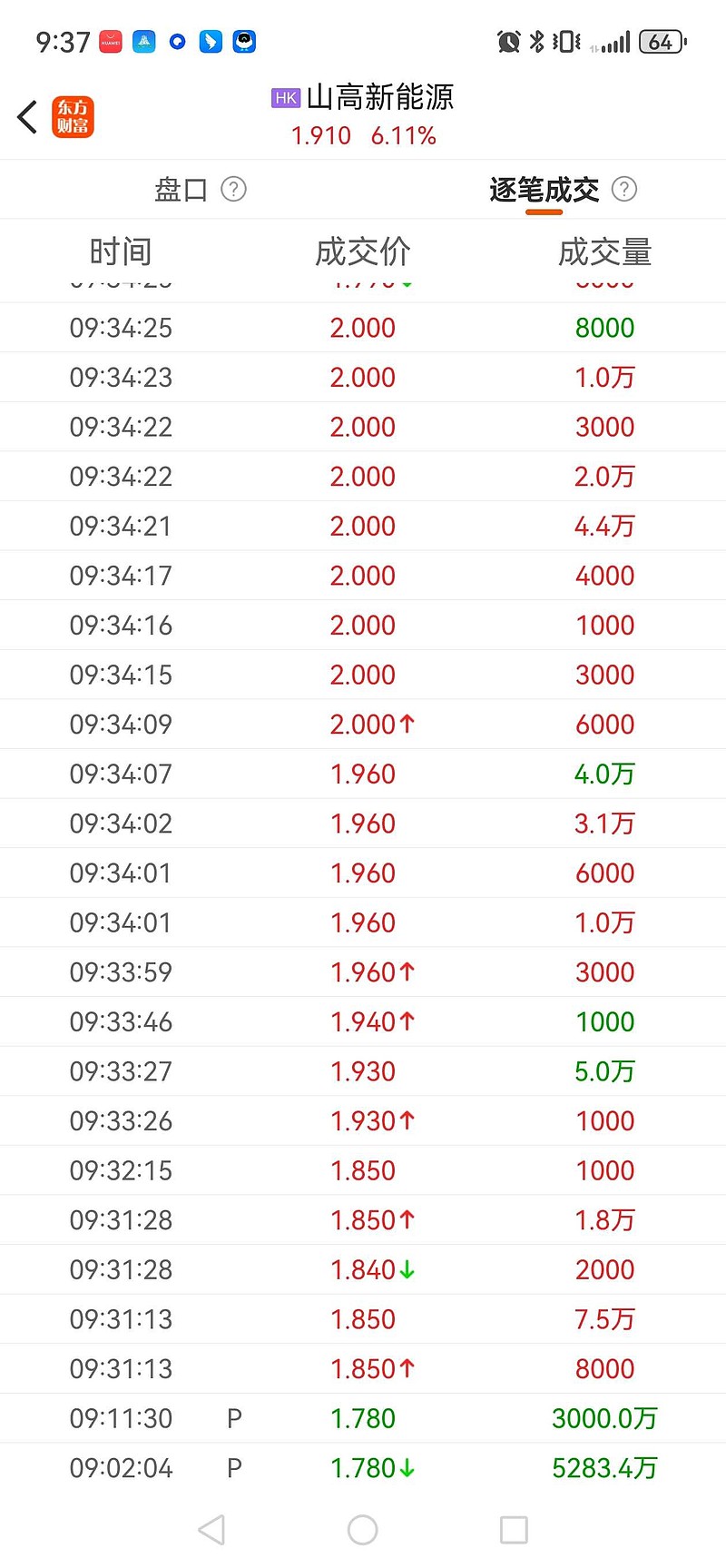
Task: Select the 09:11:30 pre-market trade row
Action: [363, 1418]
